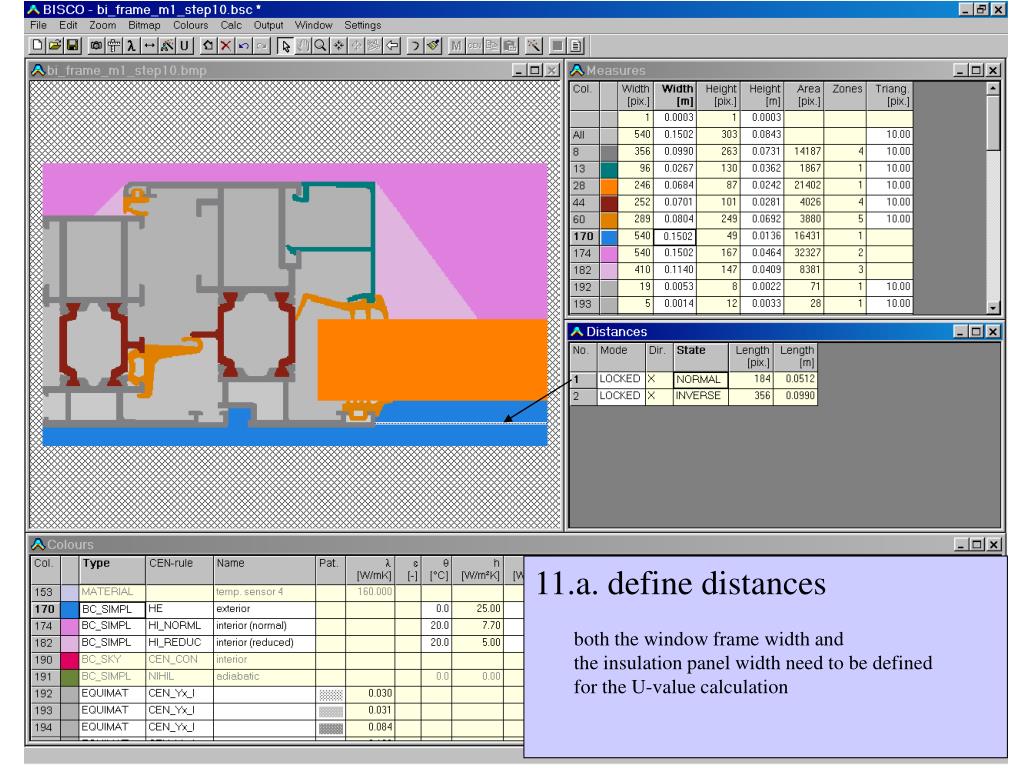
Task: Click the Open file folder icon
Action: 55,46
